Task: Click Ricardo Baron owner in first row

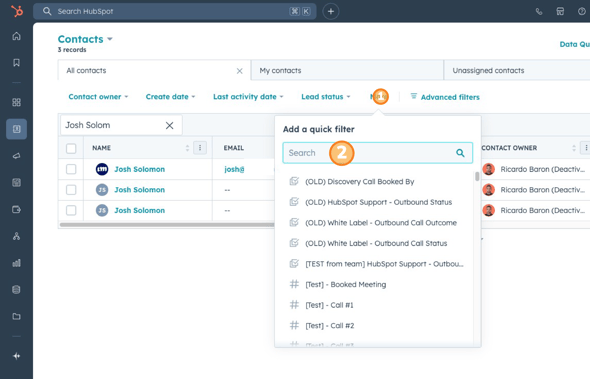Action: click(x=542, y=169)
